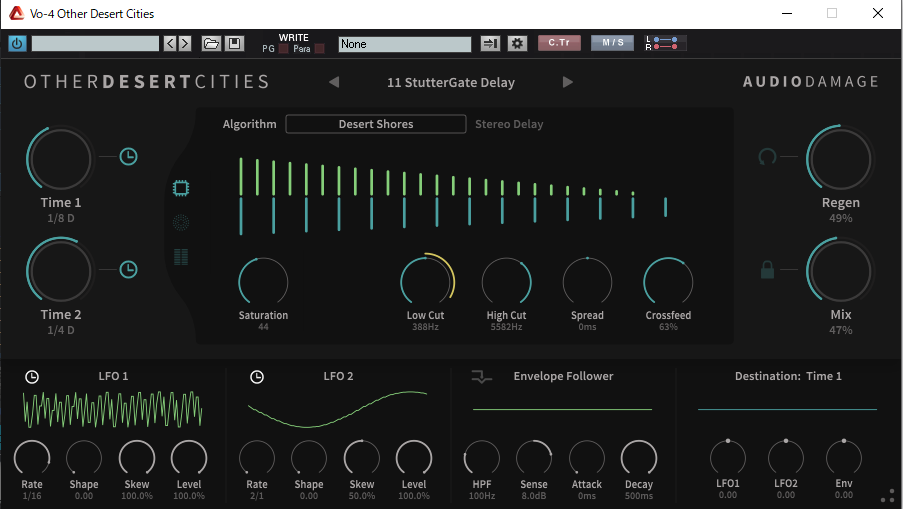Screen dimensions: 903x509
Task: Click the delay taps visualization display
Action: tap(453, 196)
